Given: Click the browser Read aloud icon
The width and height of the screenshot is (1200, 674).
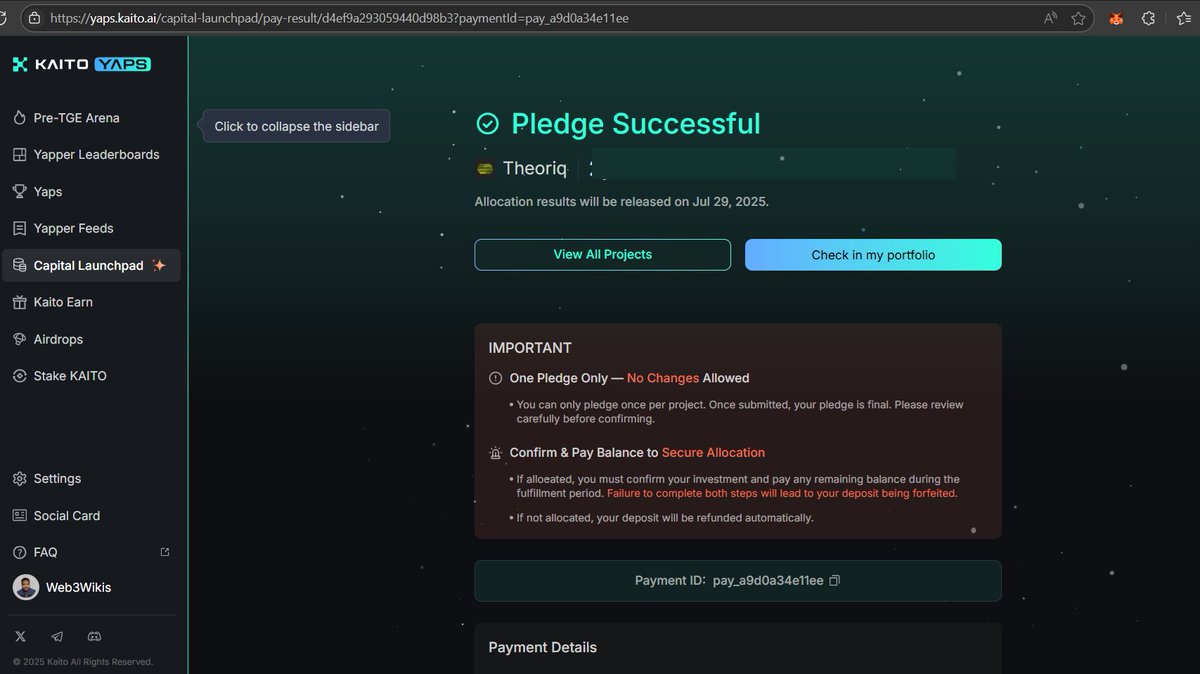Looking at the screenshot, I should (1050, 18).
